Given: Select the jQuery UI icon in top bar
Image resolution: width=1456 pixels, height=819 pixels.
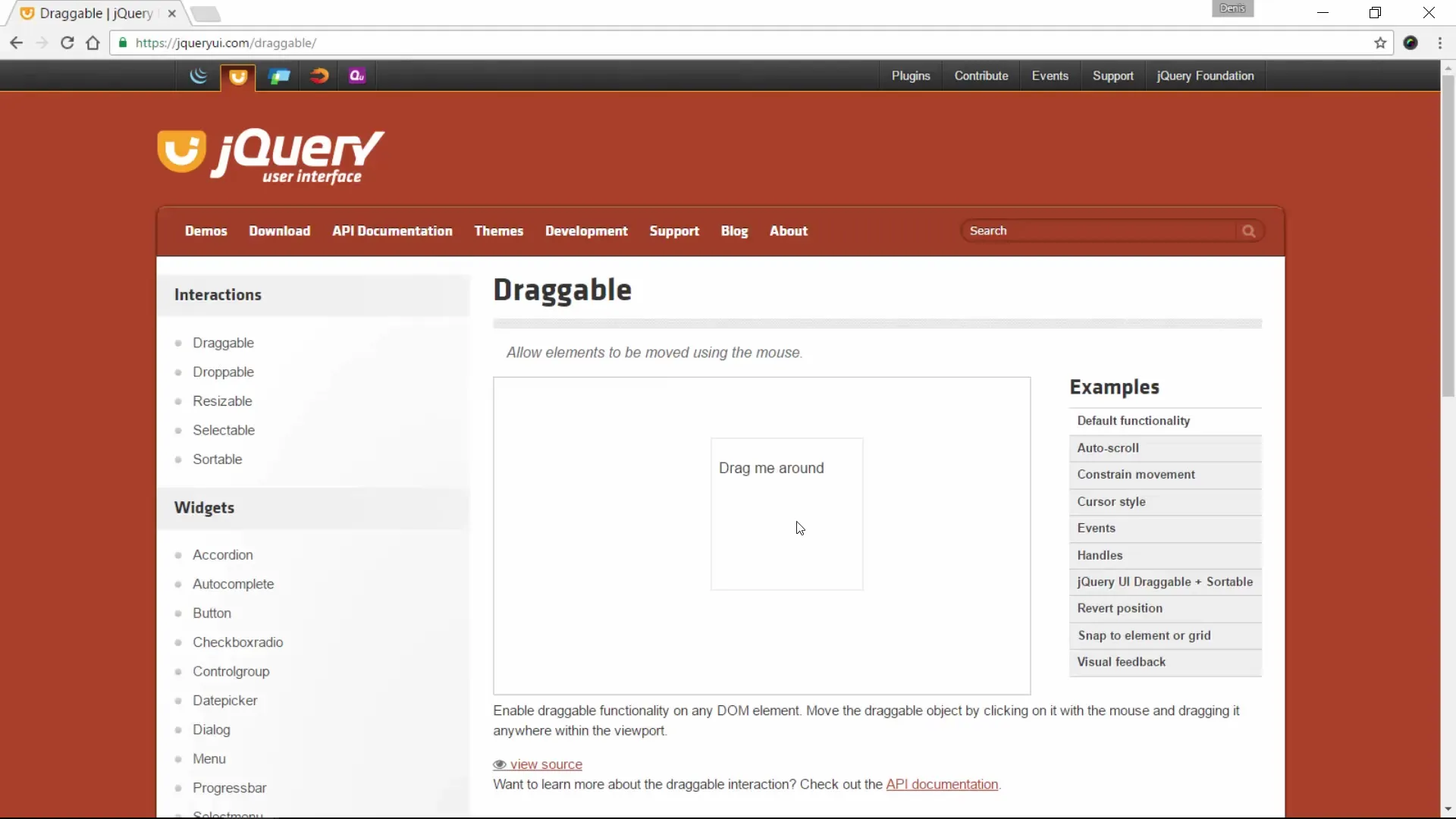Looking at the screenshot, I should coord(238,77).
